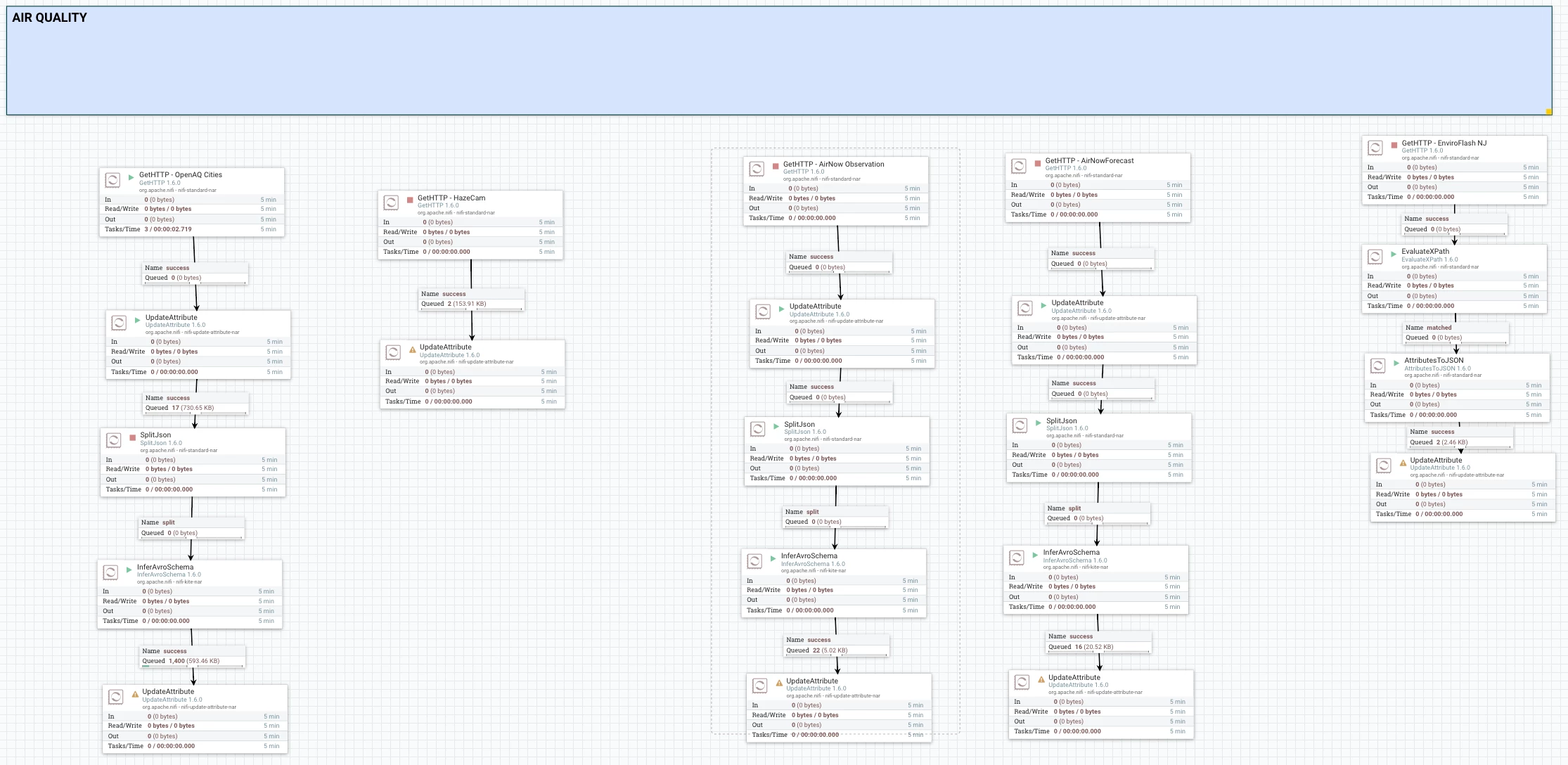Screen dimensions: 1568x765
Task: Click warning triangle on UpdateAttribute fed by 5.02 KB queue
Action: tap(779, 683)
